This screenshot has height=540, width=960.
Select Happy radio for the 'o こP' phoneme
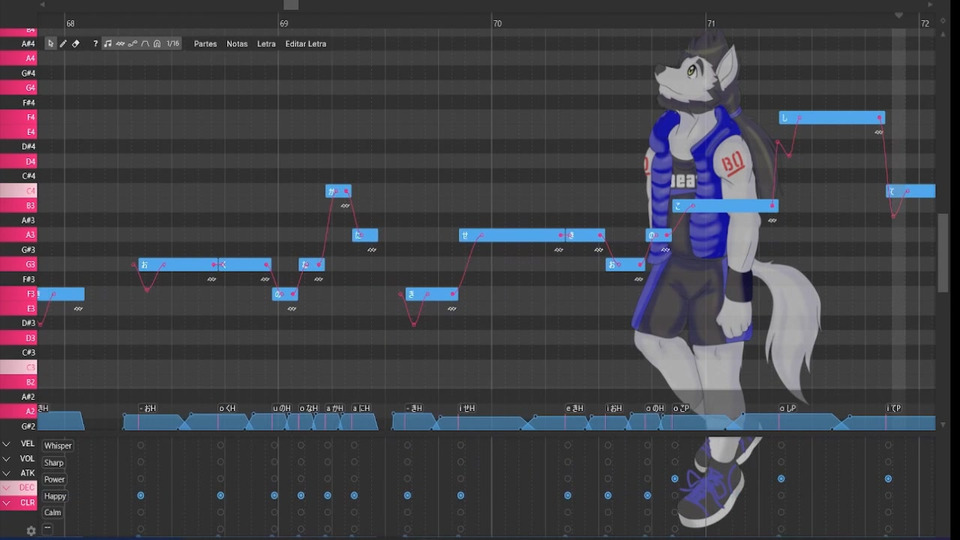(675, 495)
